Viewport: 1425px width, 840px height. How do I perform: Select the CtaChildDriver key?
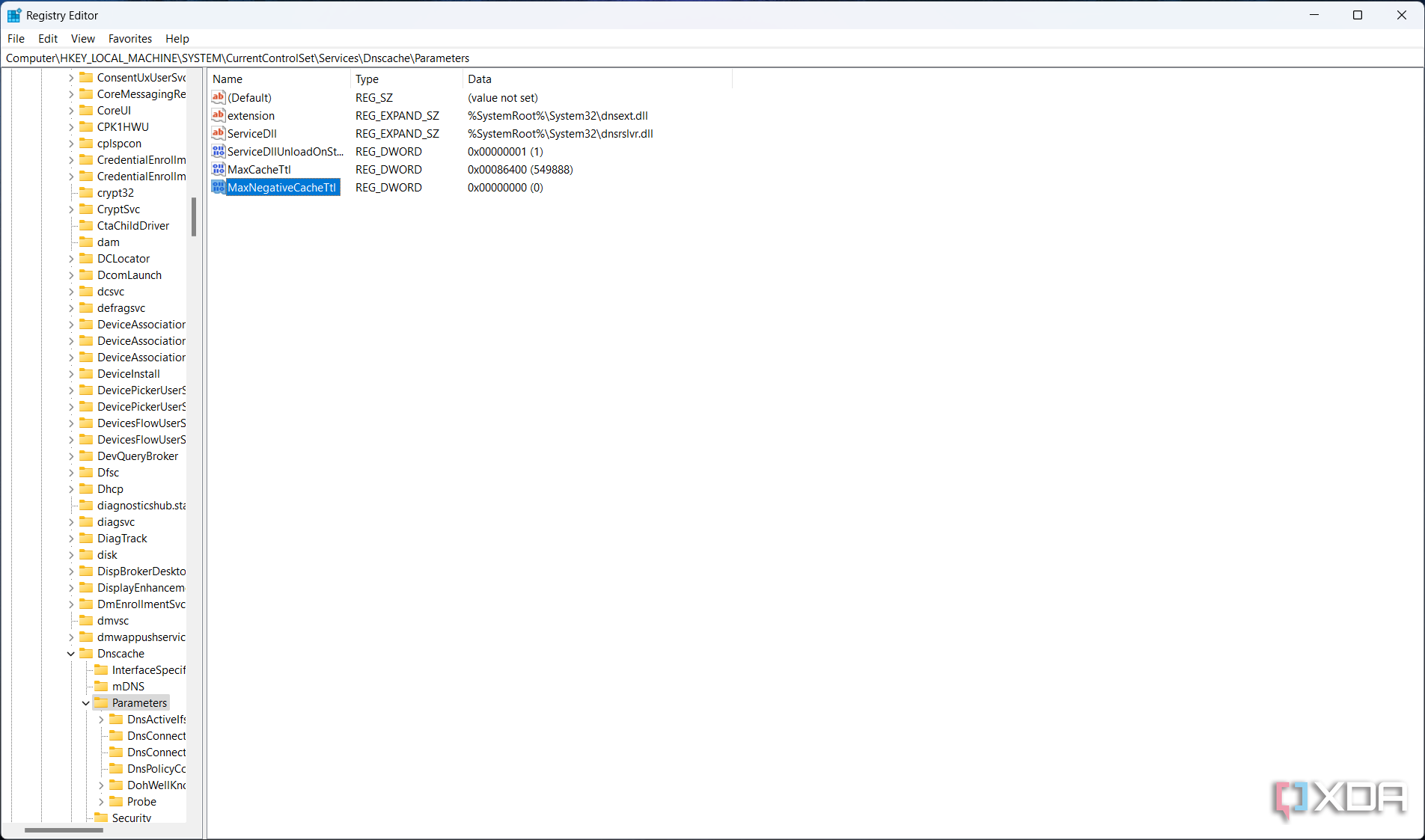click(133, 225)
